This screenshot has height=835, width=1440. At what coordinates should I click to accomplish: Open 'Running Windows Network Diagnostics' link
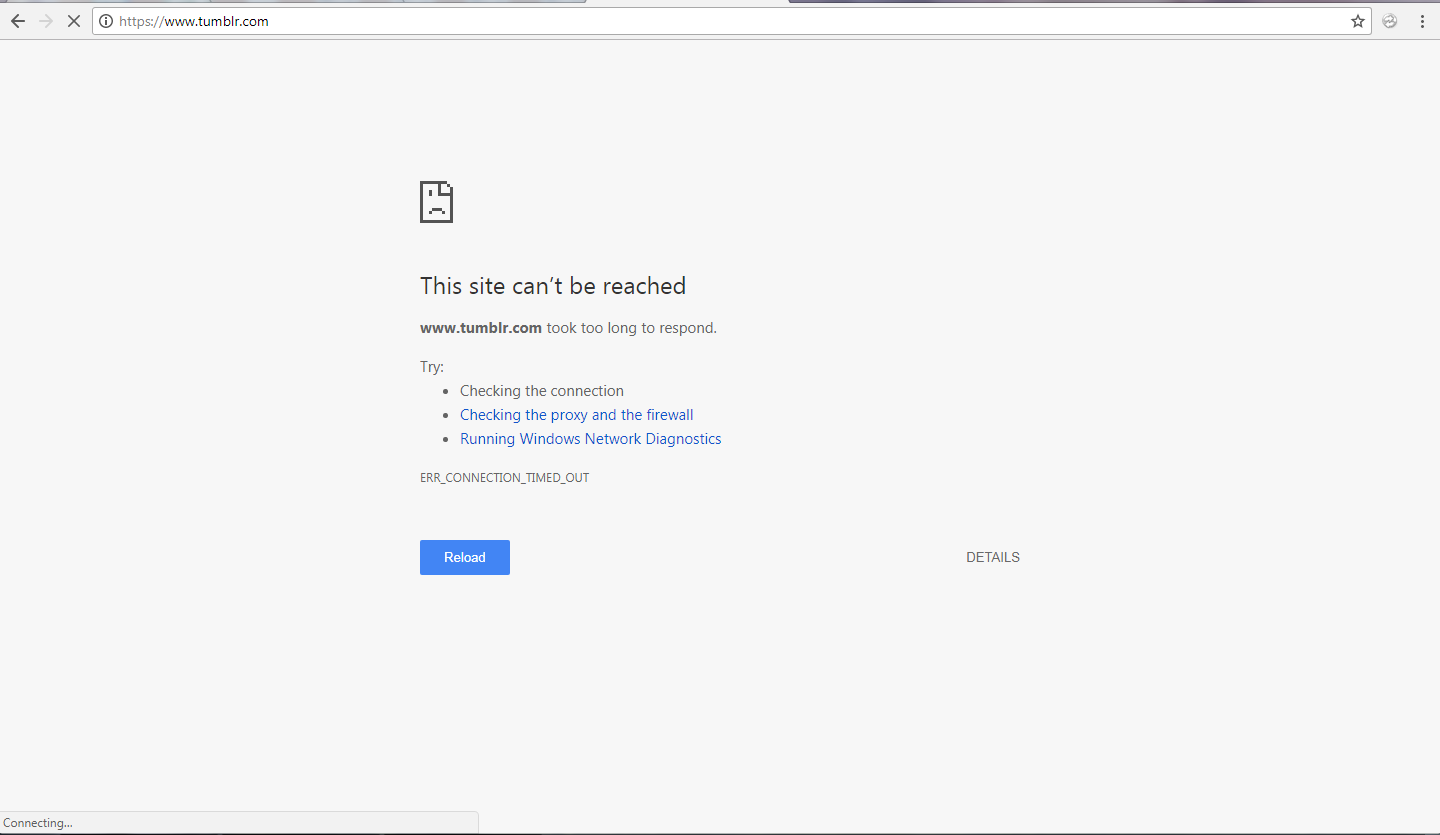point(591,439)
